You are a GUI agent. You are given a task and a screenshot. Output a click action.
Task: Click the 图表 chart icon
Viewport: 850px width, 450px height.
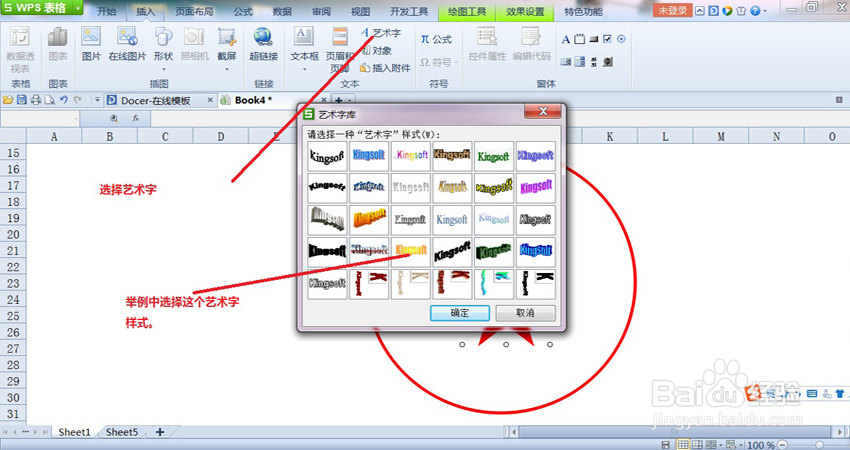[57, 37]
